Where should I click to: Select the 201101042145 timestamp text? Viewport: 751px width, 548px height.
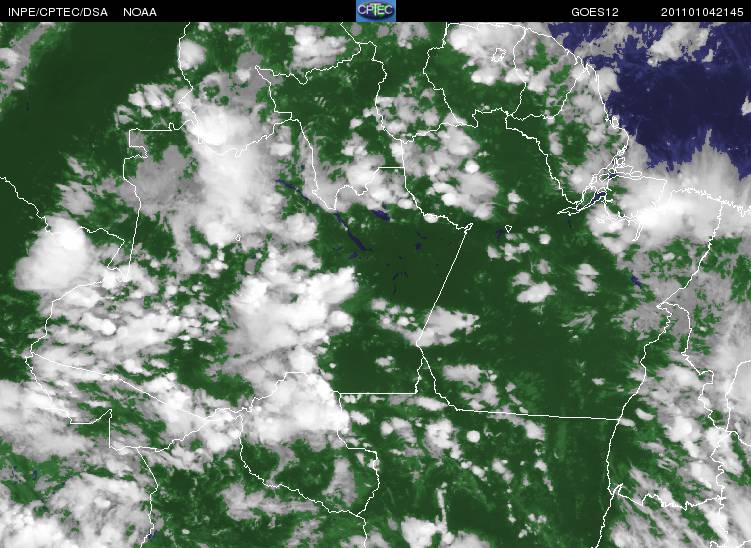[702, 12]
